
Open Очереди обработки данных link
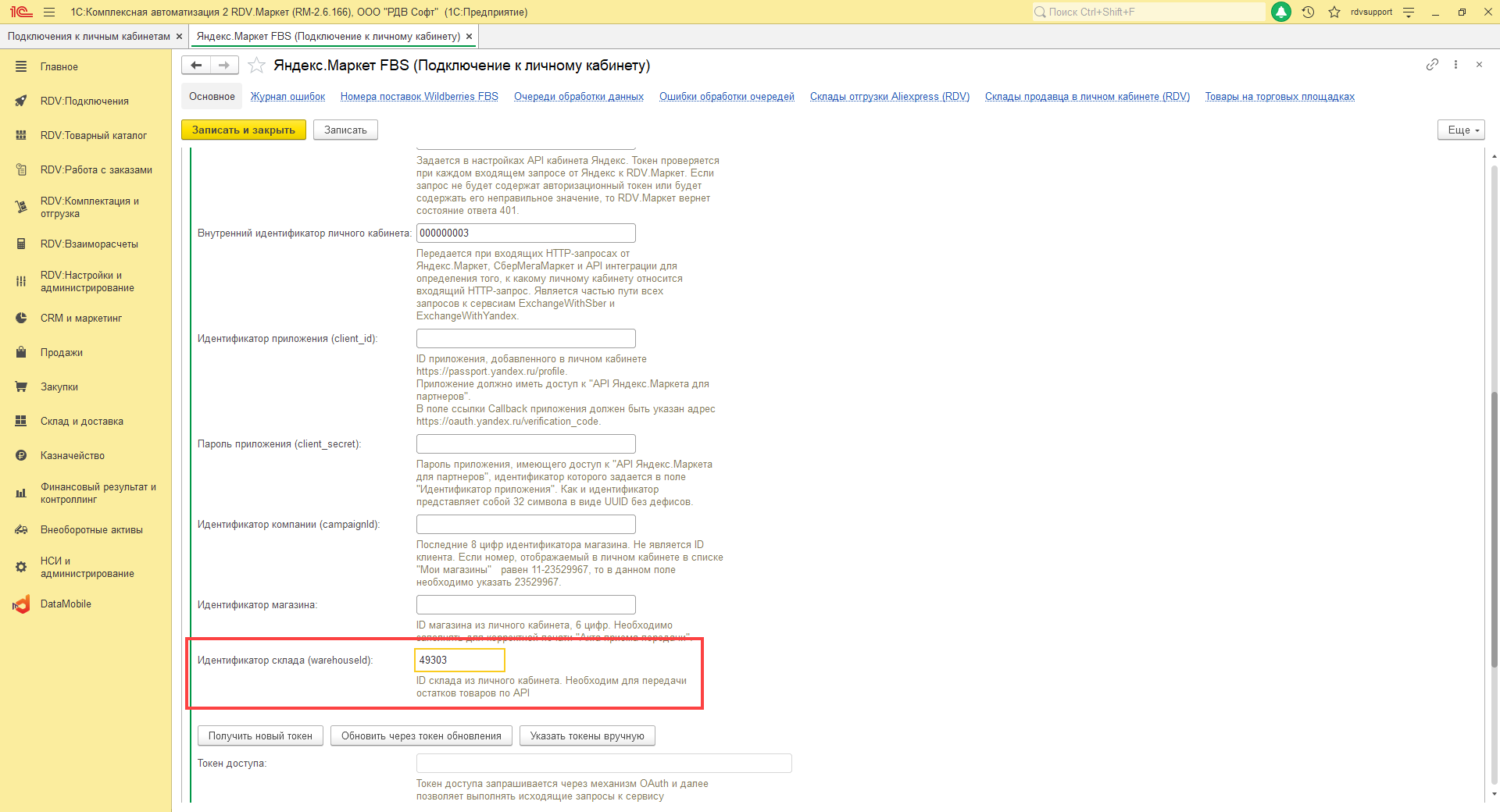[579, 97]
